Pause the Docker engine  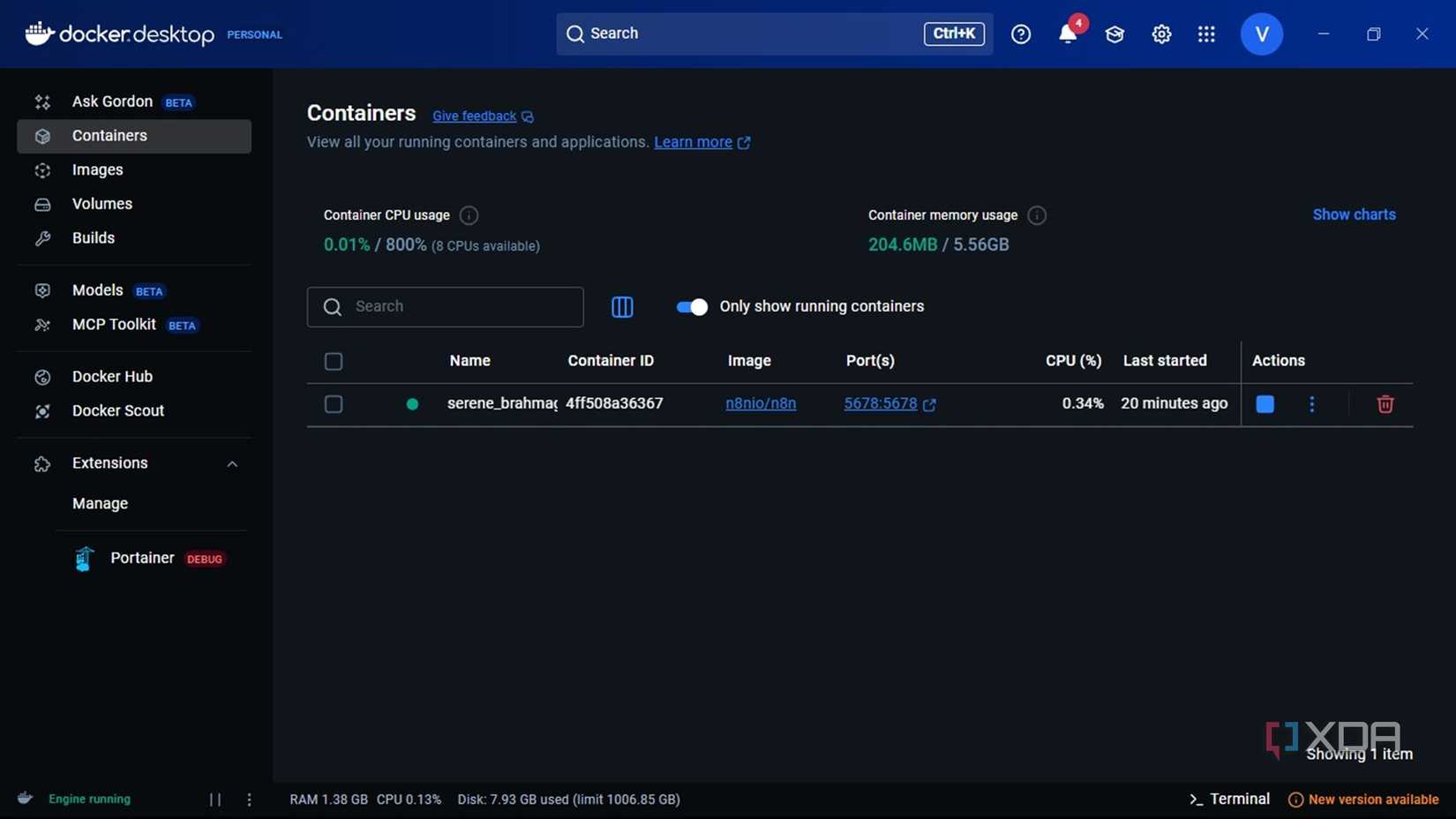tap(215, 800)
